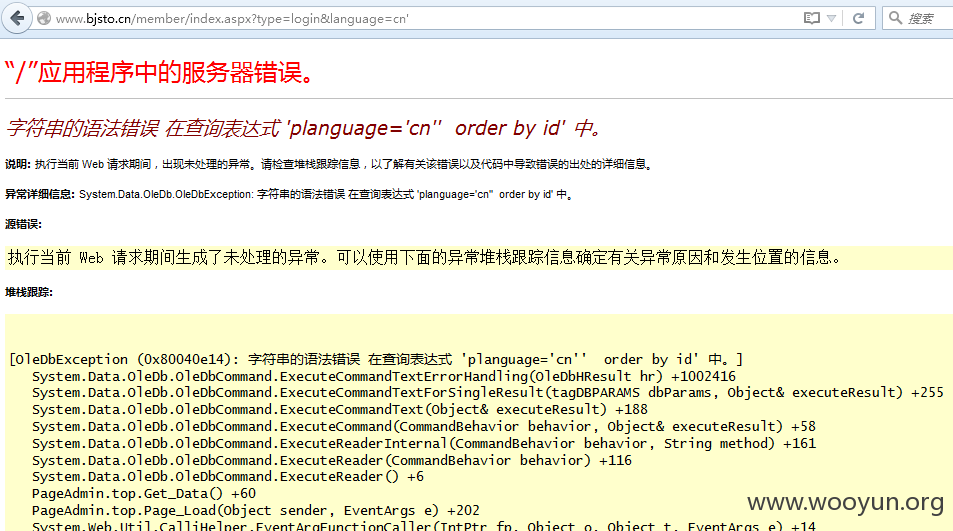Click the search magnifier icon
The height and width of the screenshot is (531, 953).
pyautogui.click(x=895, y=18)
